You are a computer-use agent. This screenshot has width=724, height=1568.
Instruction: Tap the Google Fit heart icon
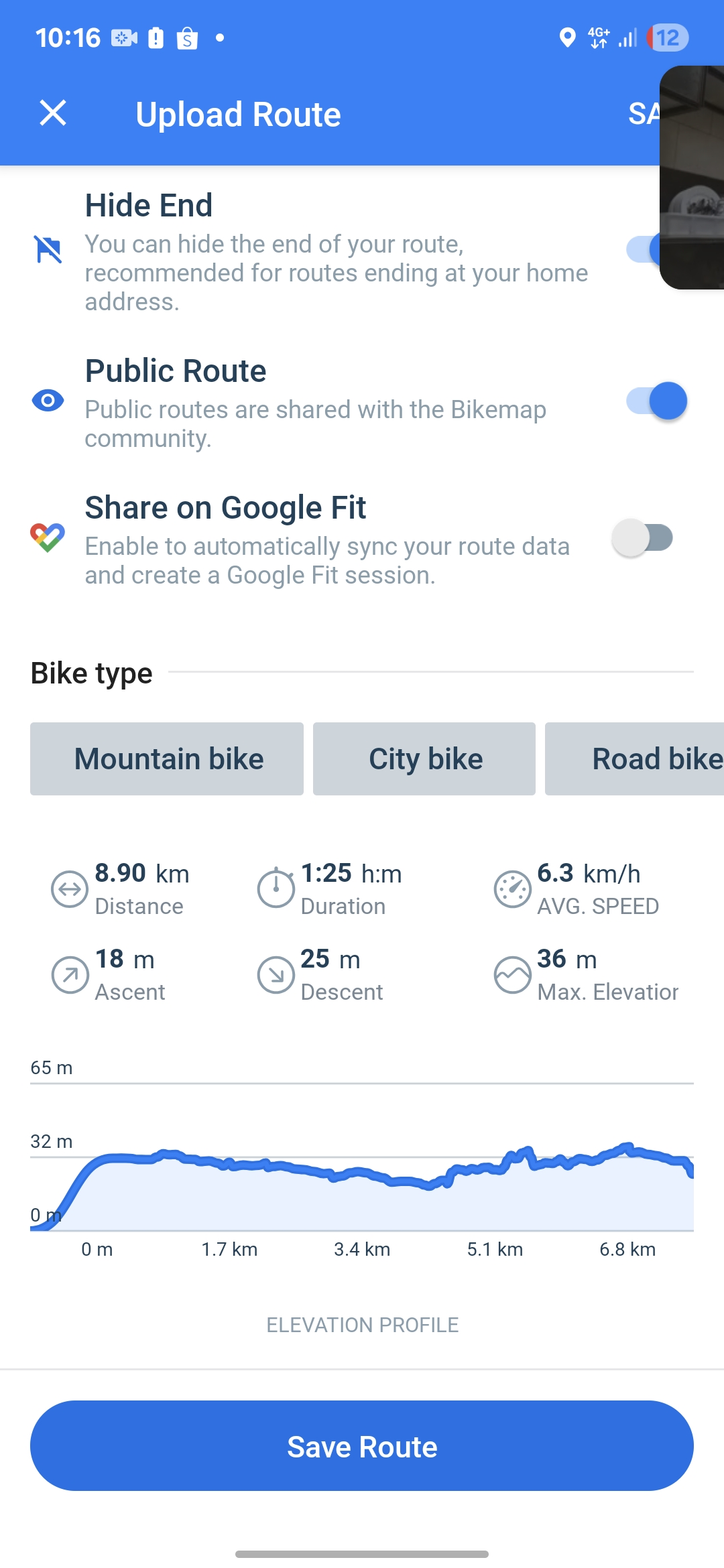[x=48, y=537]
